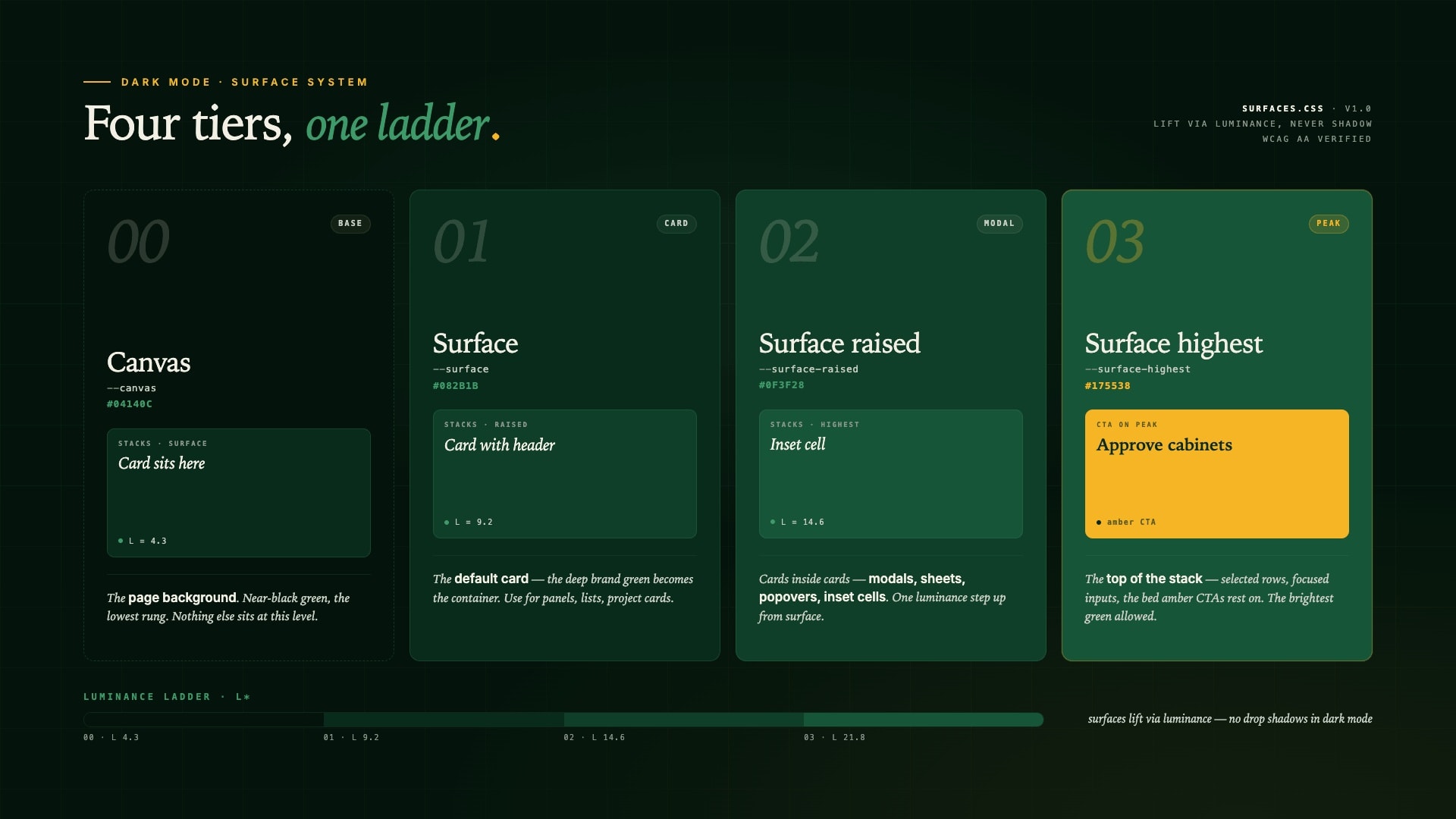Click the large 01 tier number

[462, 242]
